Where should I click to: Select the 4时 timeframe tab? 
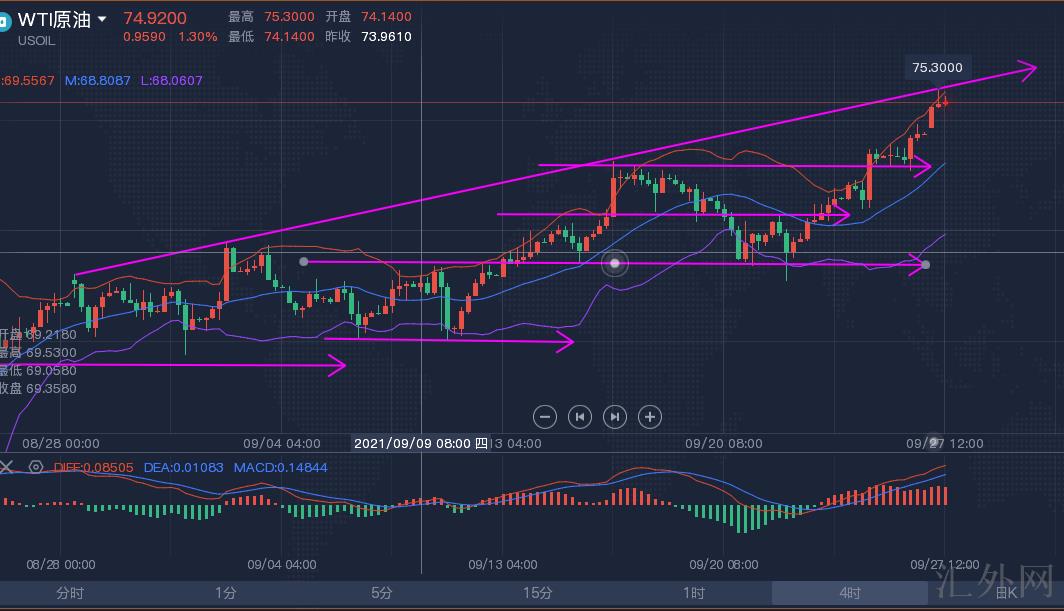tap(850, 593)
